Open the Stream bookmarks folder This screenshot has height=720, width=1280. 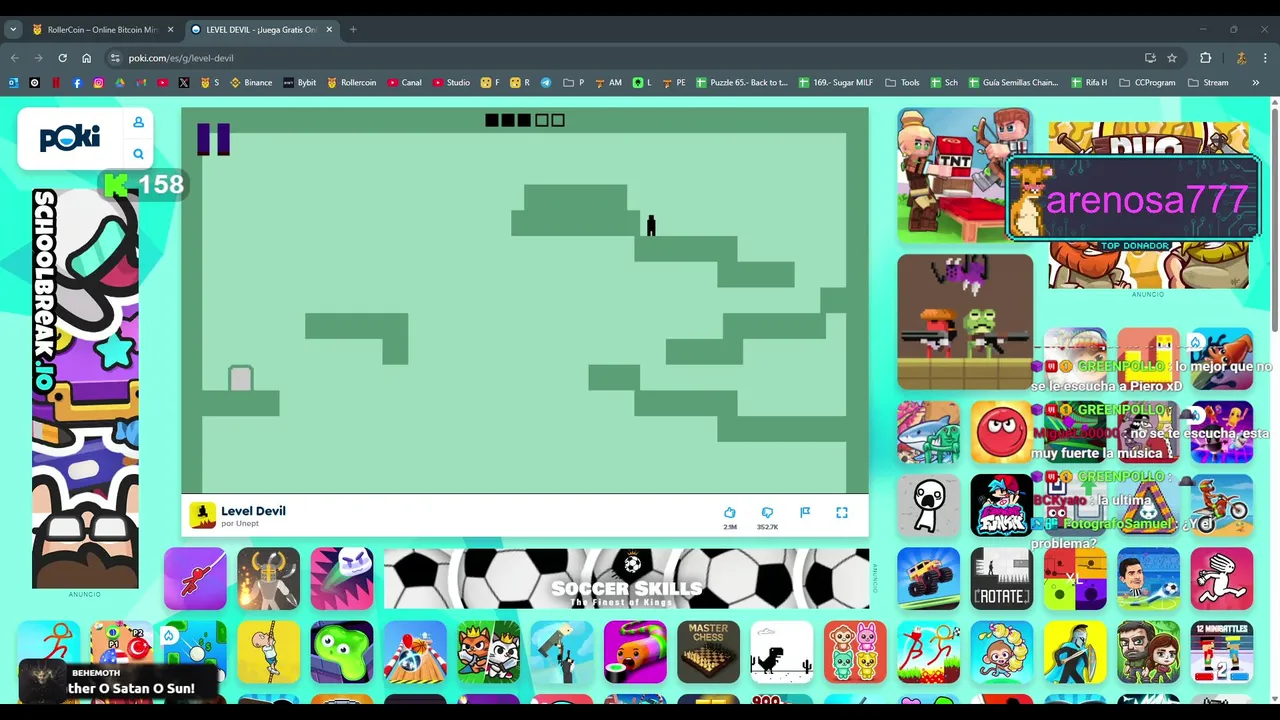click(x=1209, y=83)
